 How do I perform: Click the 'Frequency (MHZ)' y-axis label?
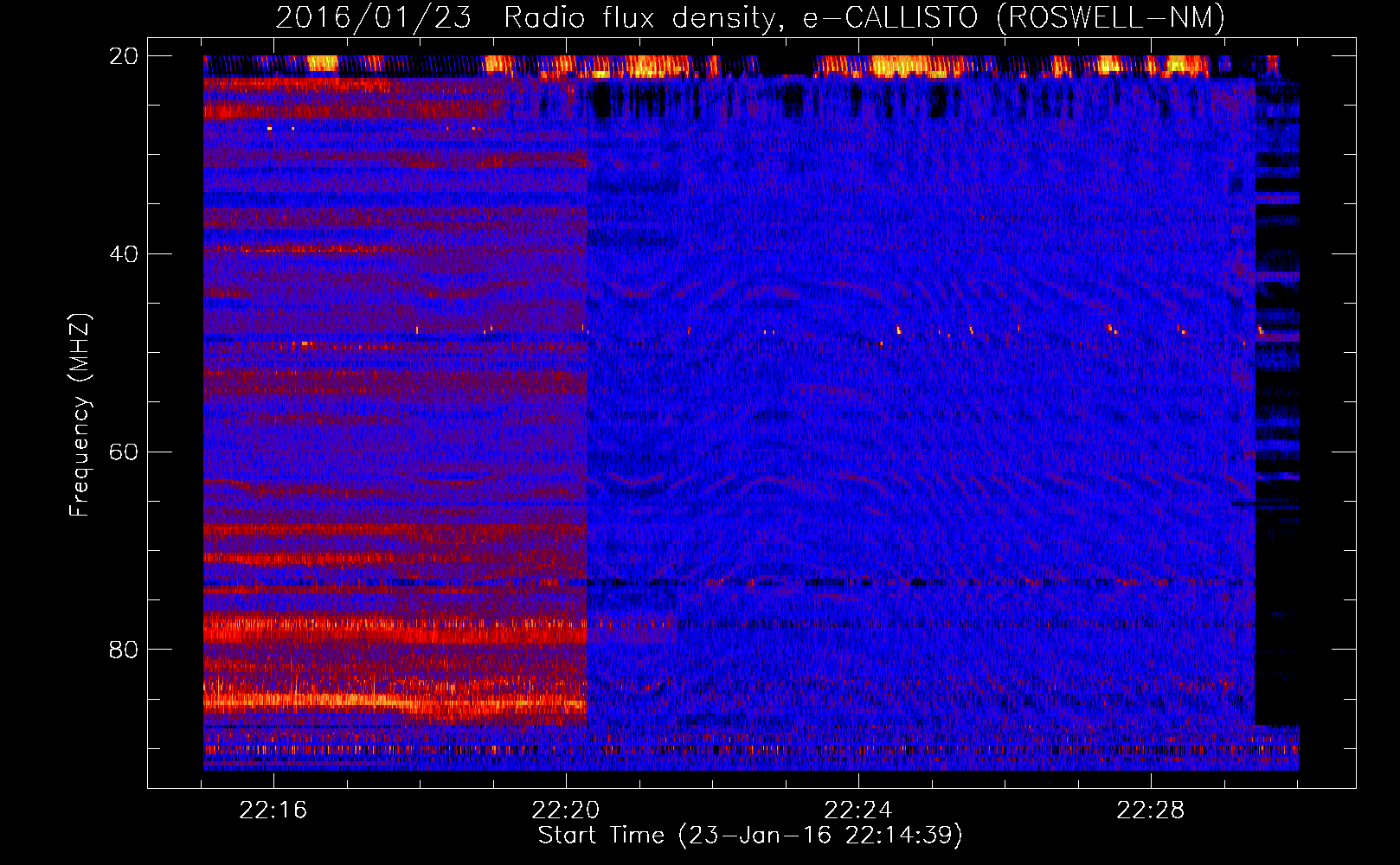click(80, 415)
